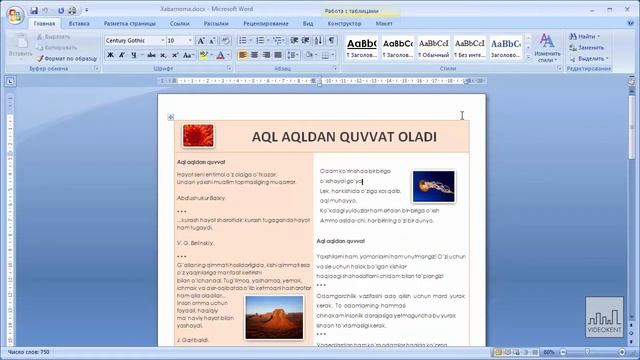Click the word count in status bar
This screenshot has width=640, height=360.
pyautogui.click(x=29, y=352)
